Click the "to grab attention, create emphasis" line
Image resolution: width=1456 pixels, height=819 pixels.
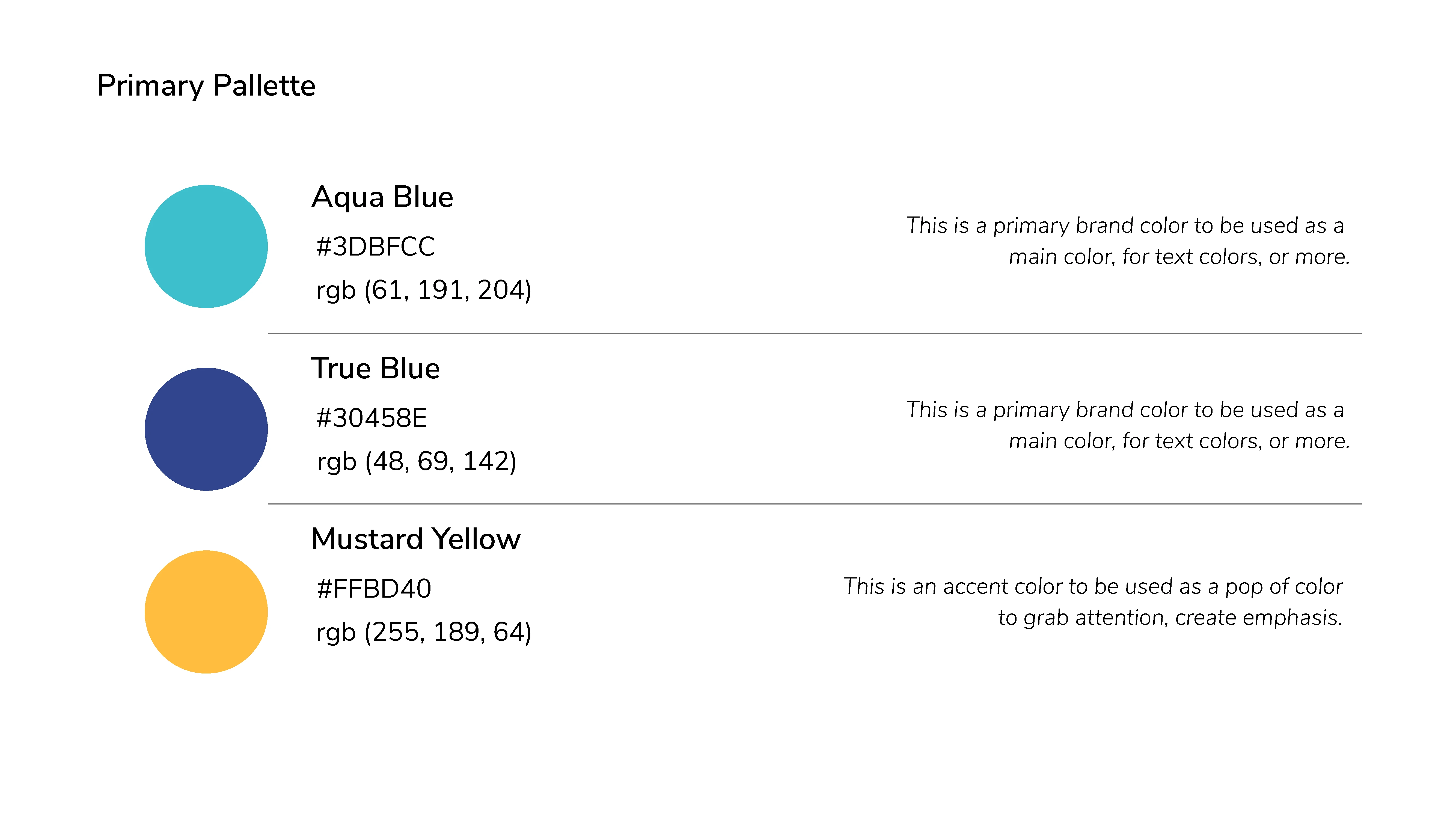1169,618
